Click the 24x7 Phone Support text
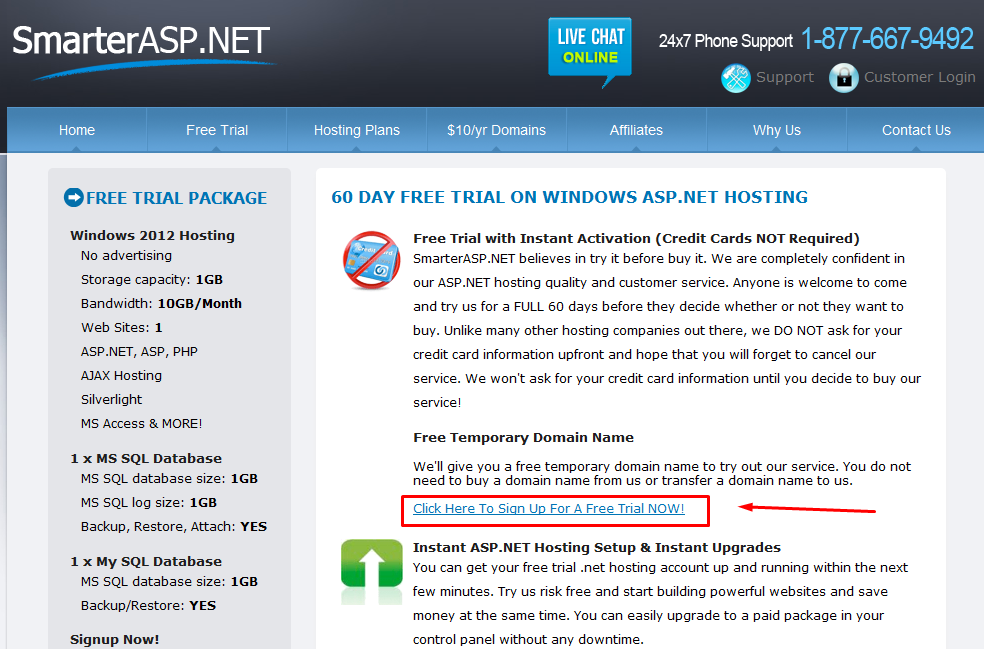The width and height of the screenshot is (984, 649). [725, 41]
